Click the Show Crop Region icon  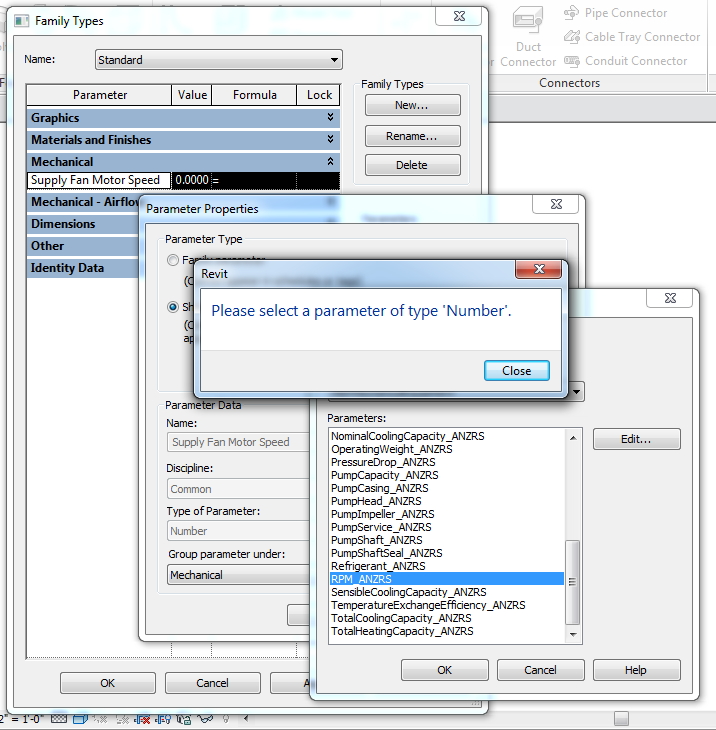[x=163, y=720]
